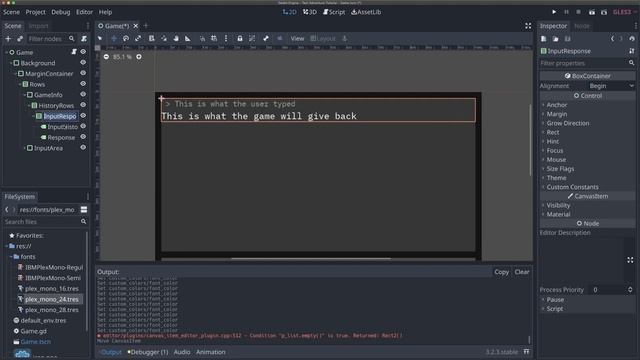Attach a script icon in Scene dock
The image size is (640, 360).
pos(84,39)
